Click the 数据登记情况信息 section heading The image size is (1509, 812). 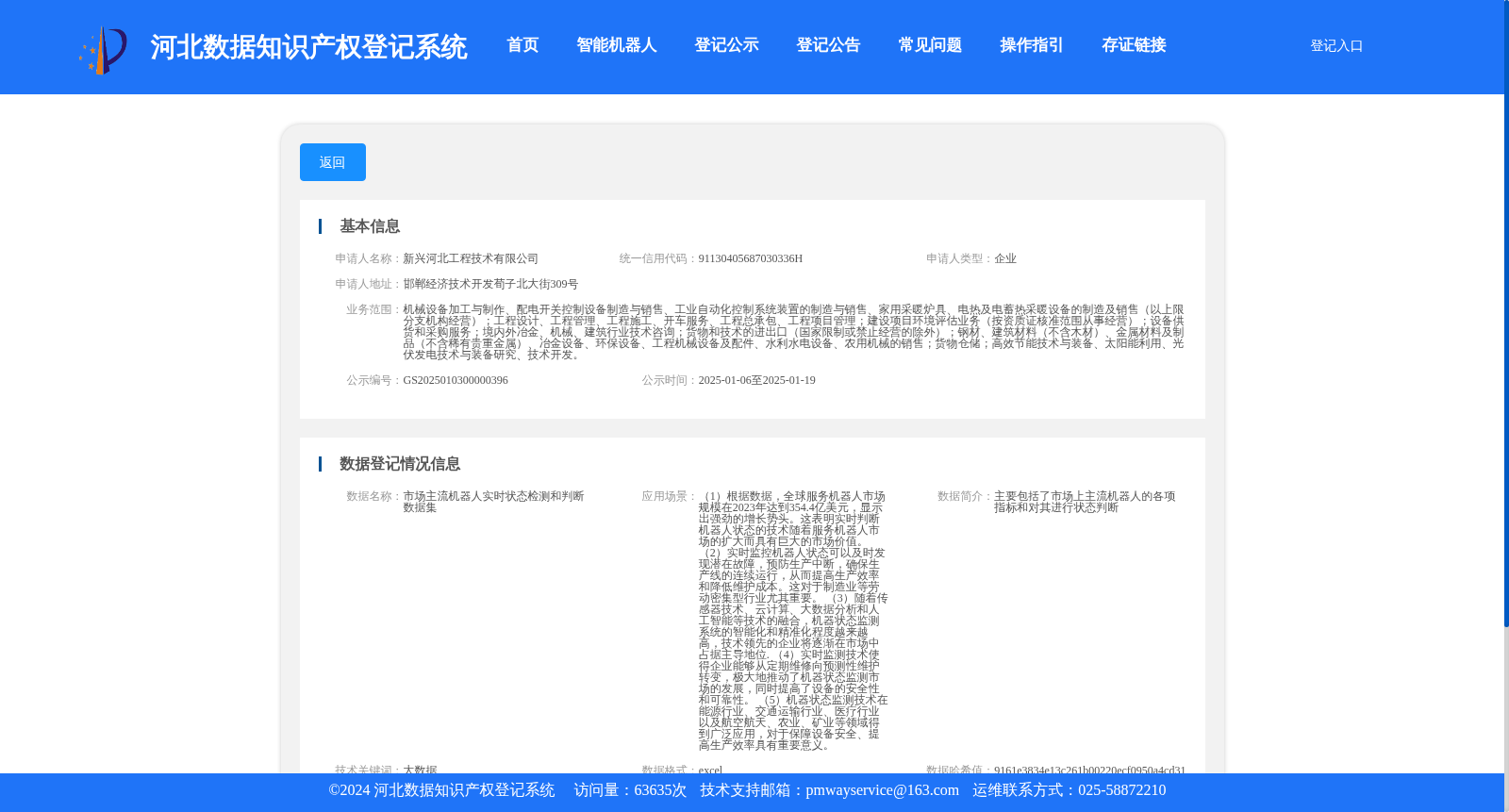point(400,464)
